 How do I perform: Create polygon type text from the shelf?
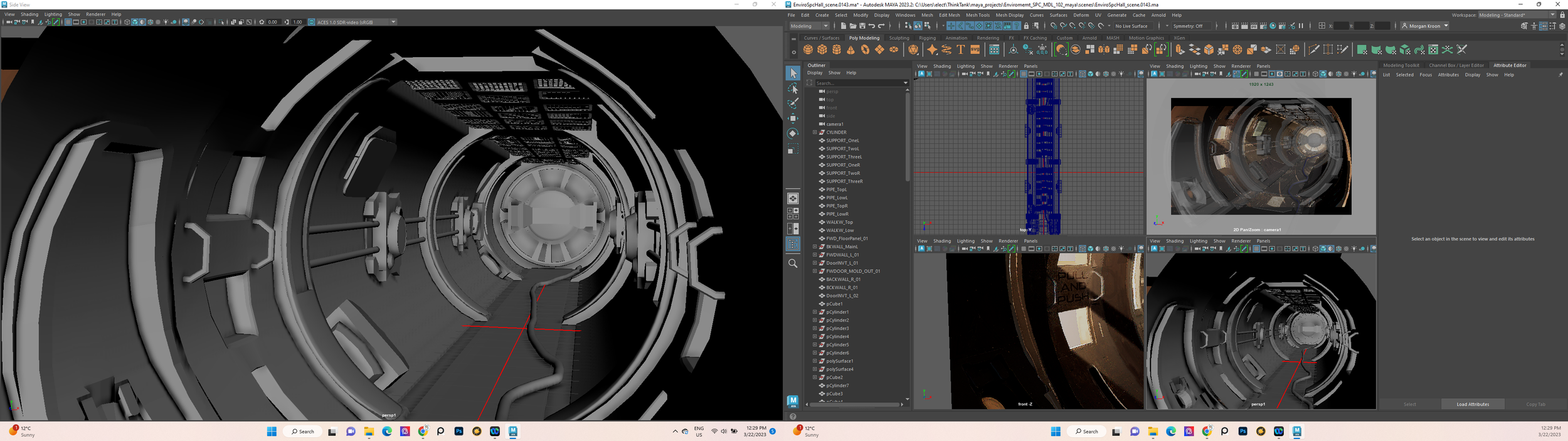pos(961,50)
